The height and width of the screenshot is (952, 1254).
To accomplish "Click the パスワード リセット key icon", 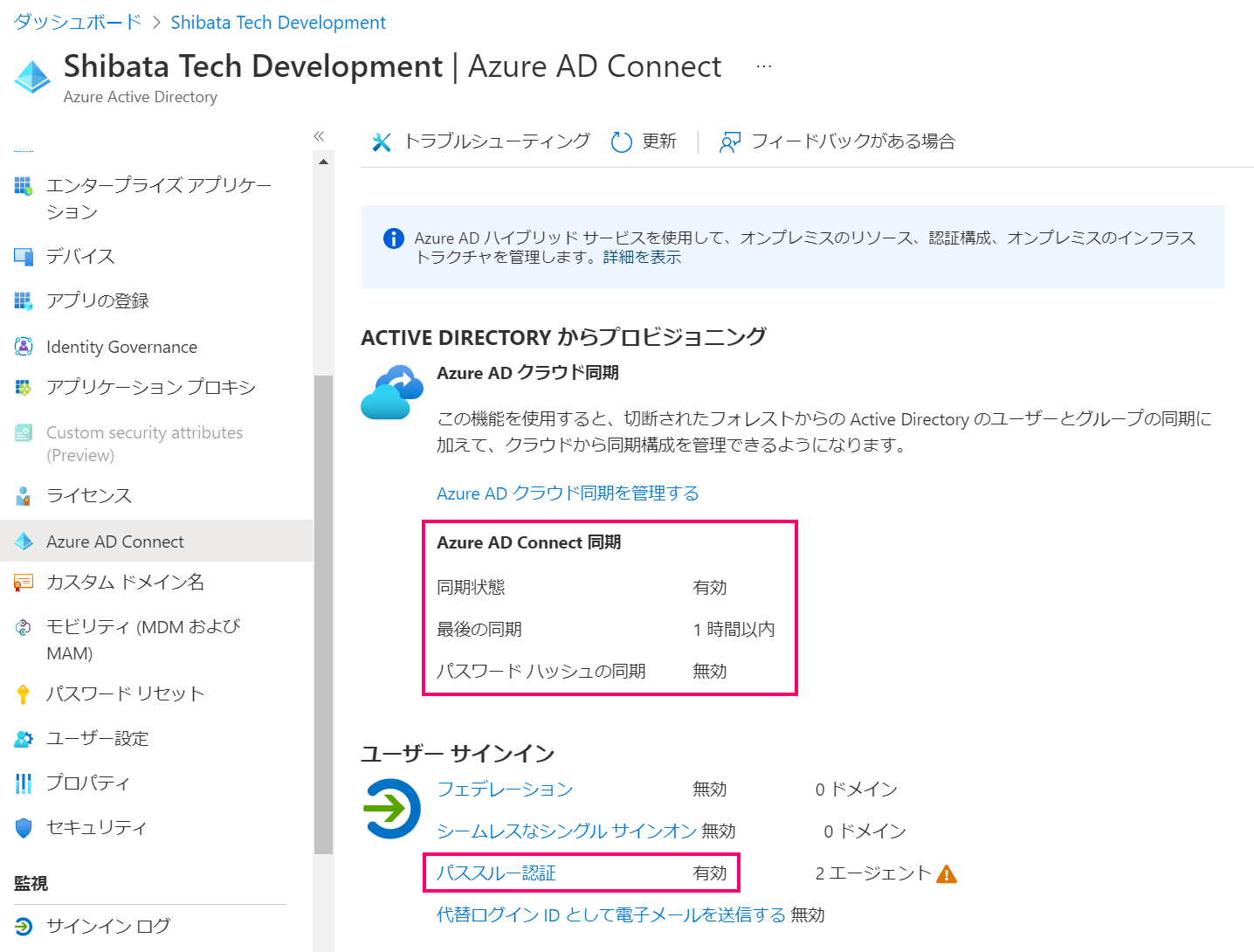I will coord(24,694).
